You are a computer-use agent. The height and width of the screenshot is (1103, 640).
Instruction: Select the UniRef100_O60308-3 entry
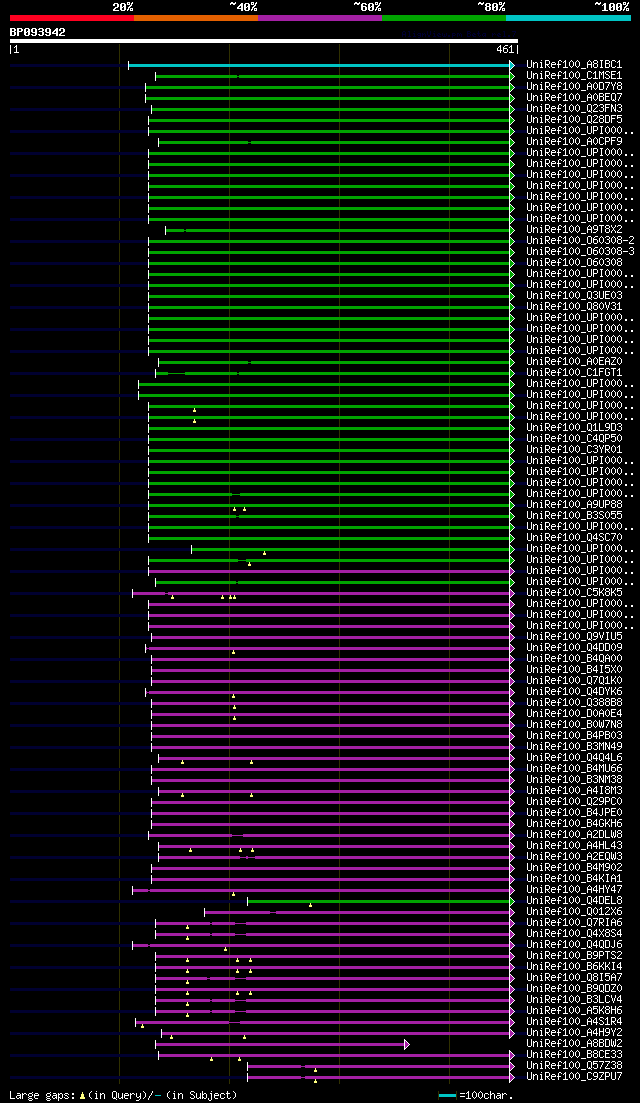point(580,252)
